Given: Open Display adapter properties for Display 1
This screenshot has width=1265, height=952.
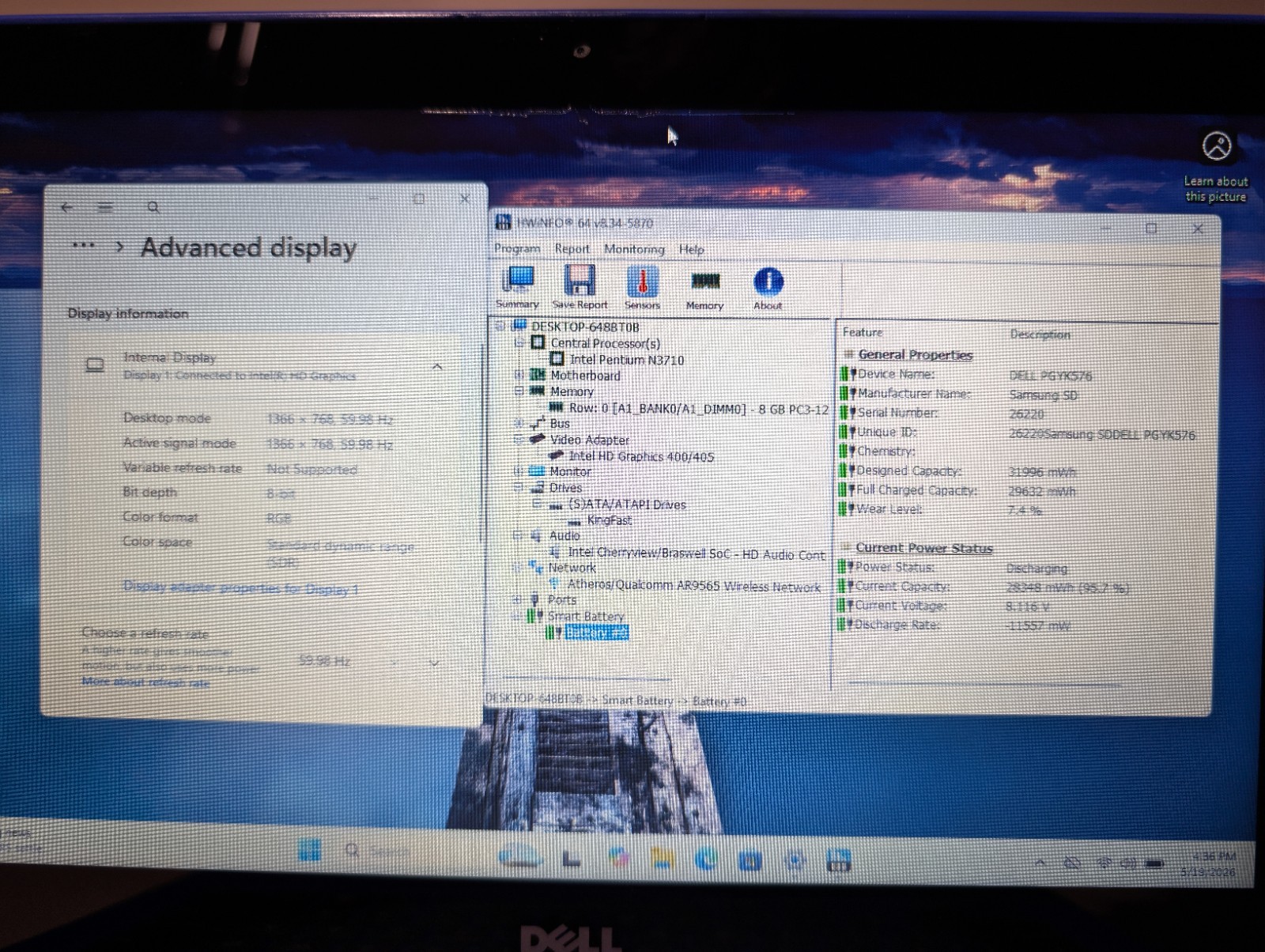Looking at the screenshot, I should coord(240,587).
